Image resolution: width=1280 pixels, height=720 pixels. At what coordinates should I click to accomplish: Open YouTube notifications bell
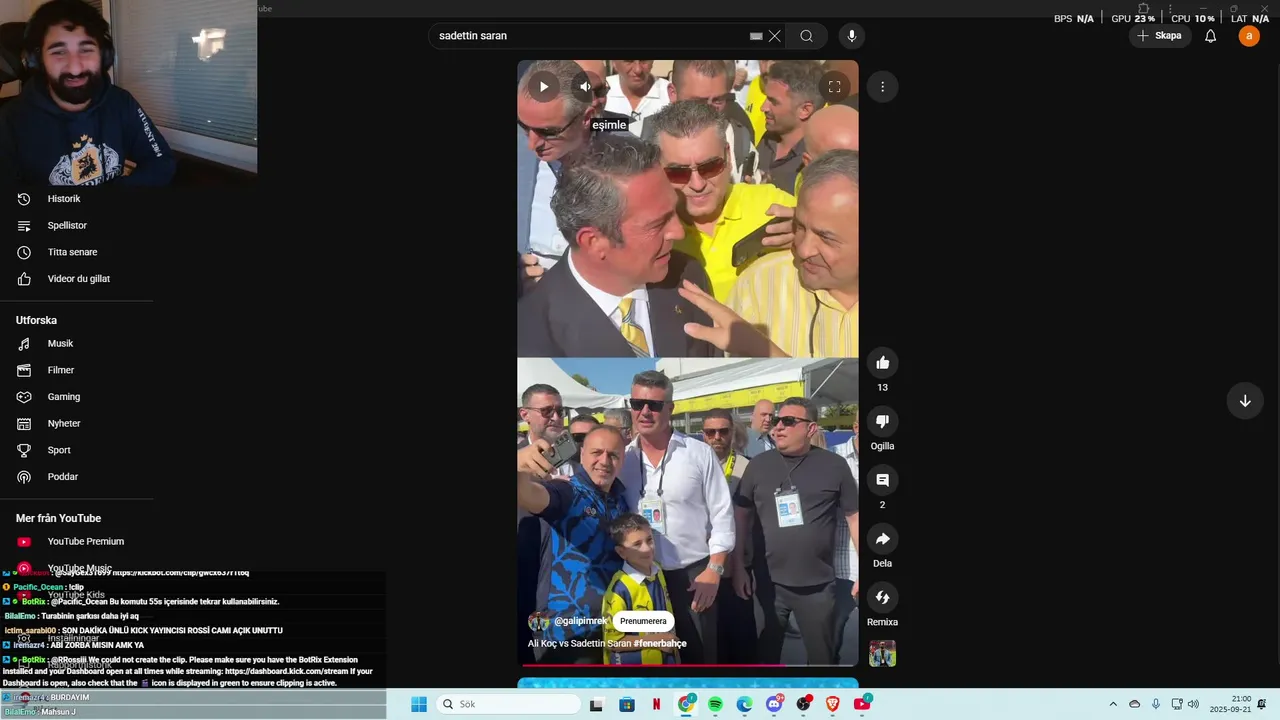(x=1210, y=36)
